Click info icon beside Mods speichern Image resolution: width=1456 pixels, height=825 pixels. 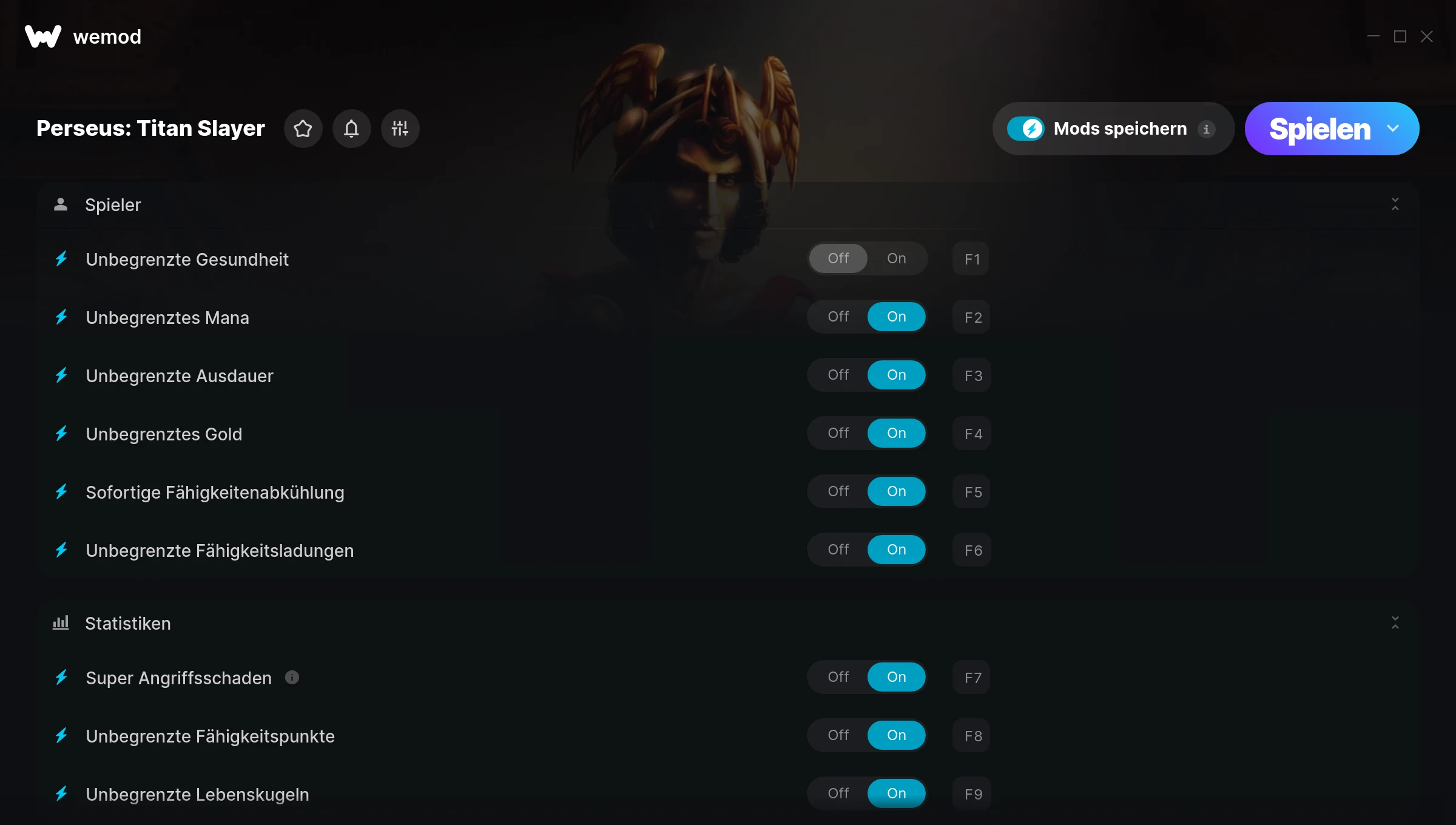click(1206, 129)
